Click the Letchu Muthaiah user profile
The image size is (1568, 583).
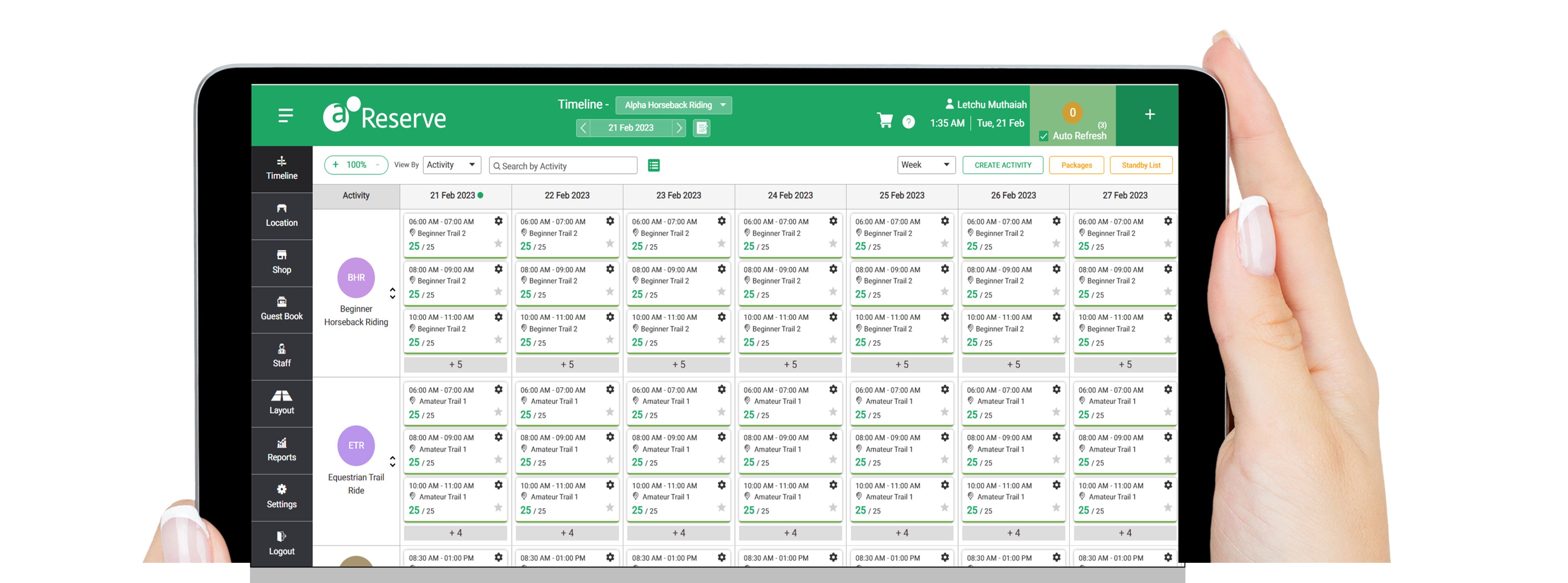click(x=985, y=105)
